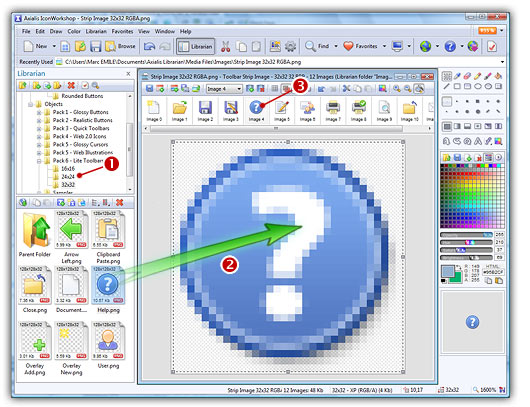
Task: Select the Line drawing tool
Action: click(447, 87)
